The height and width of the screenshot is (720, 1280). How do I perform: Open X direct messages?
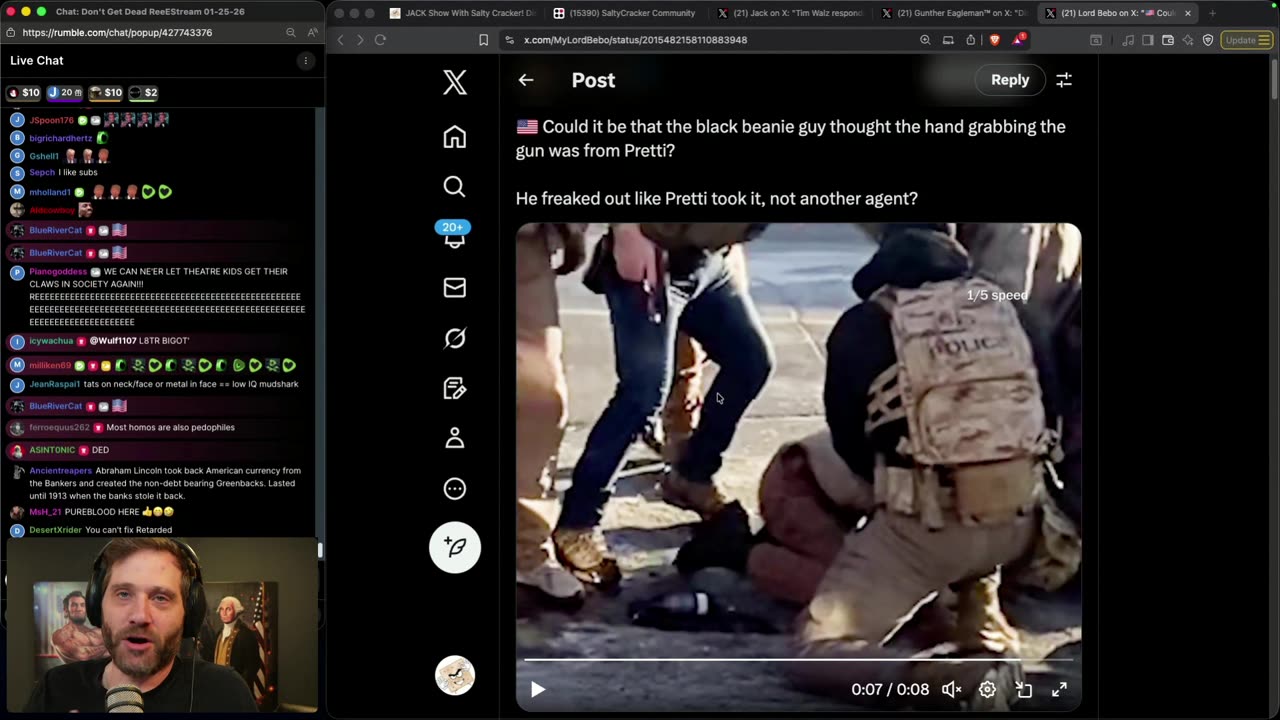[x=455, y=288]
